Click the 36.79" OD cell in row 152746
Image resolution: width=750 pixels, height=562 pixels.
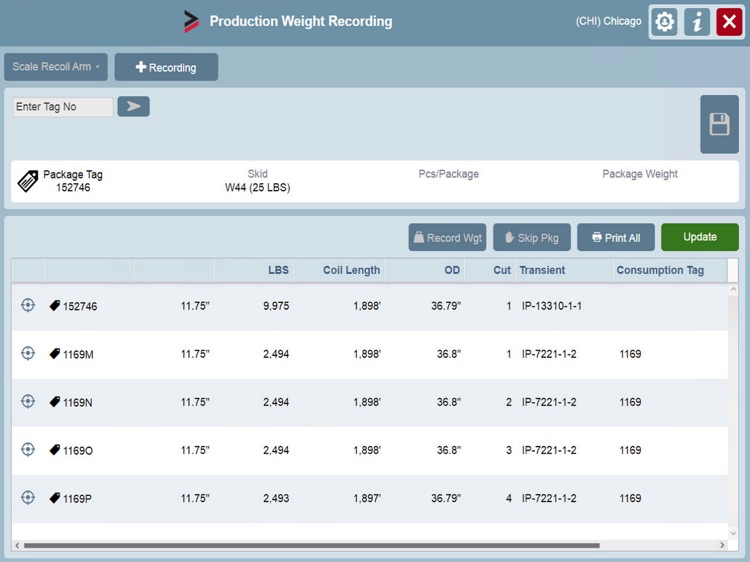point(446,306)
